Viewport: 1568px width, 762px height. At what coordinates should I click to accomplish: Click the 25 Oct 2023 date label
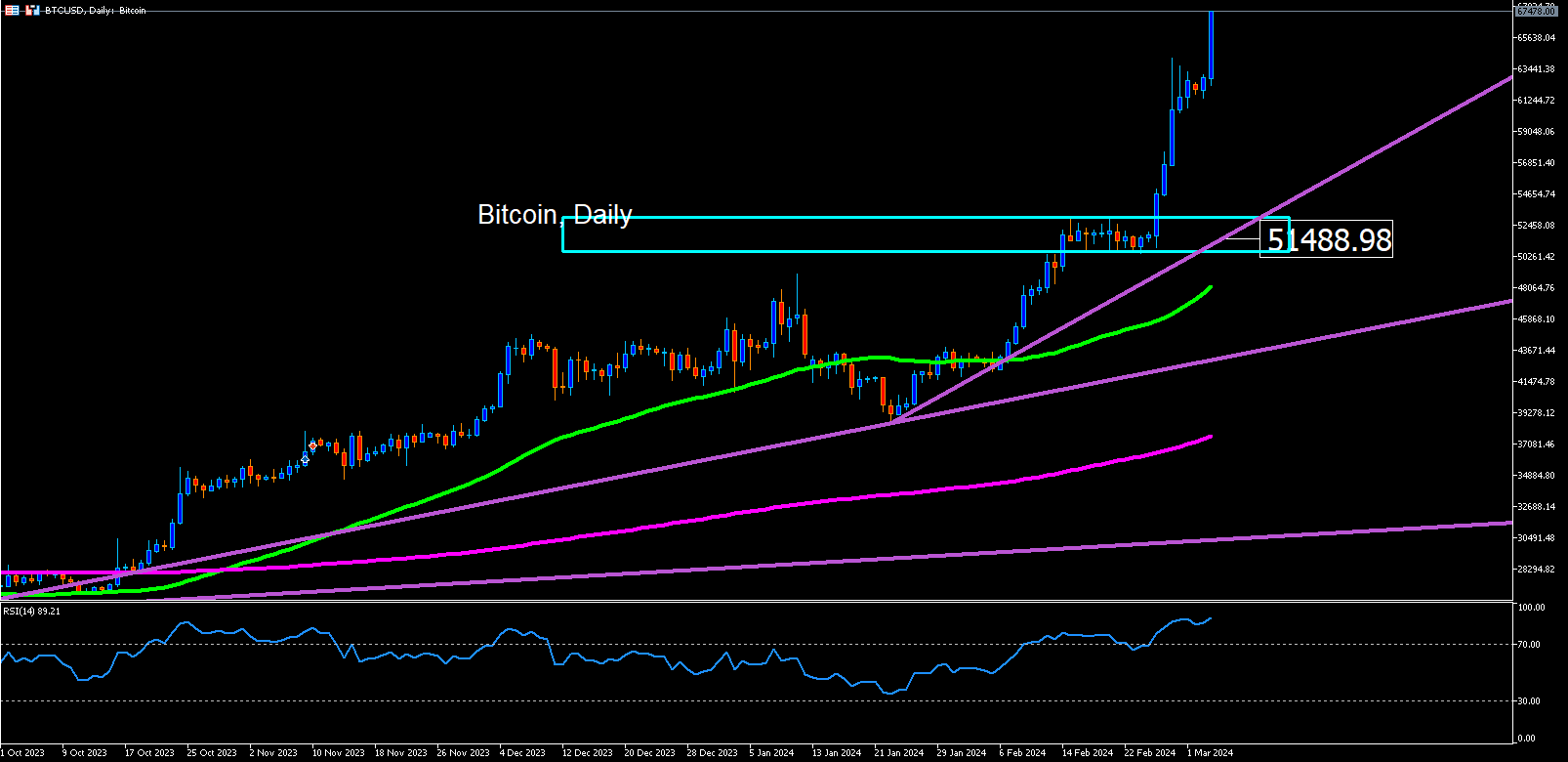(x=212, y=753)
